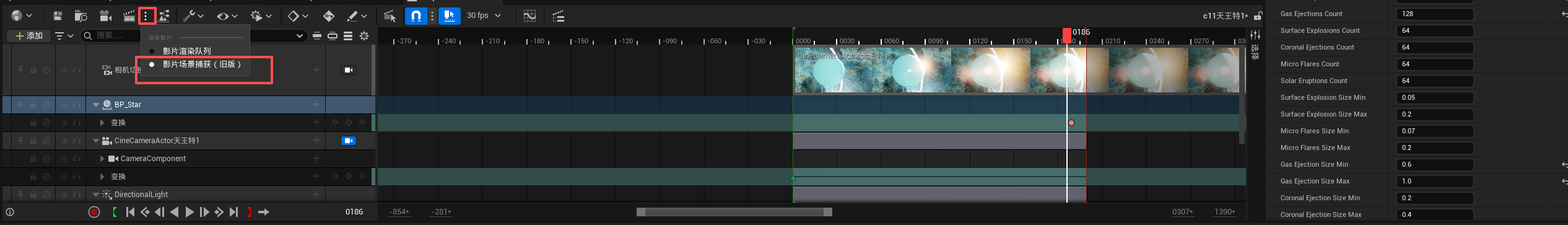Click the middle expand tracks icon

click(x=333, y=36)
